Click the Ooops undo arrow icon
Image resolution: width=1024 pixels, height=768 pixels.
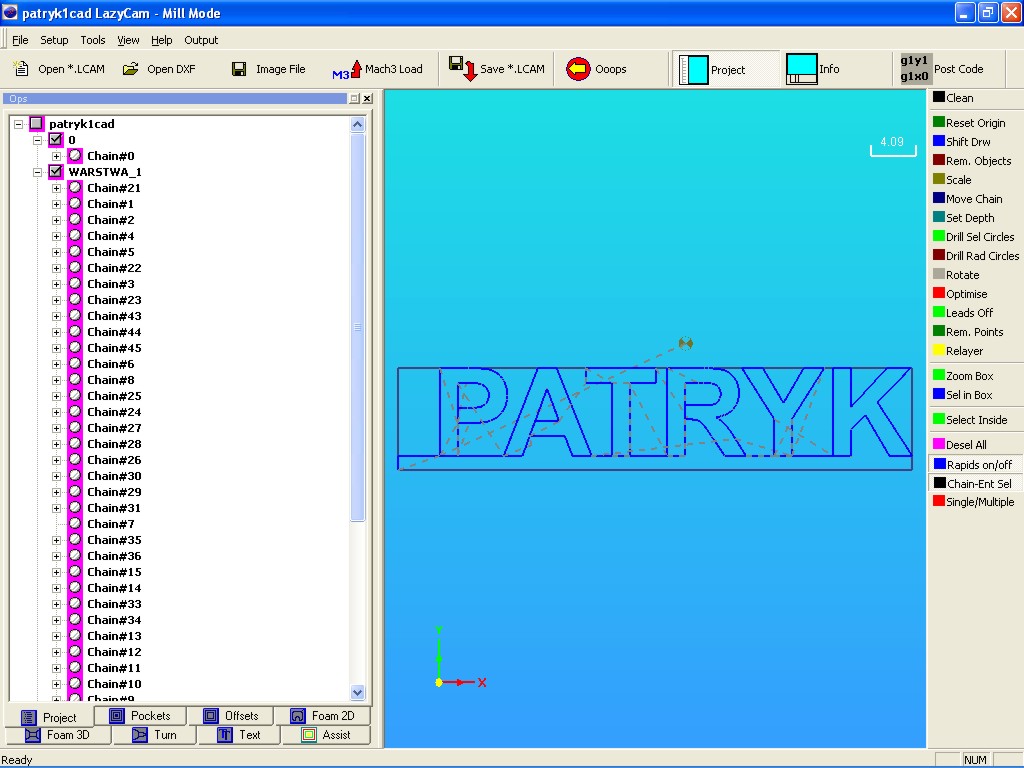578,69
